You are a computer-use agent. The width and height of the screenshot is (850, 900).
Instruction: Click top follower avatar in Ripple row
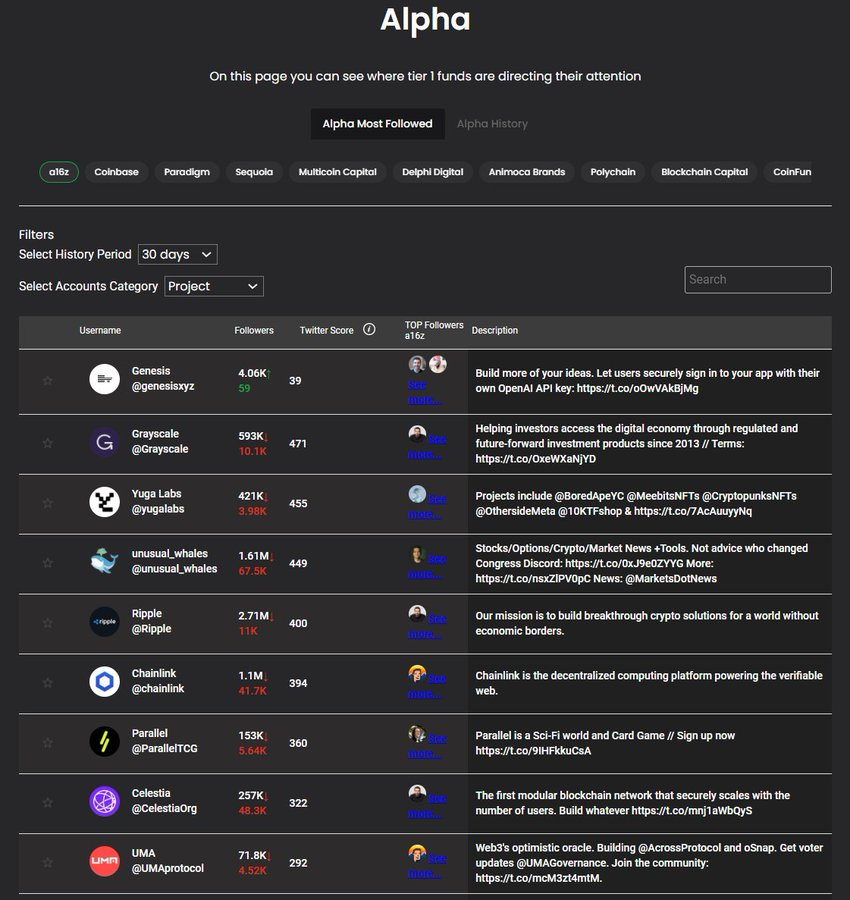click(417, 614)
